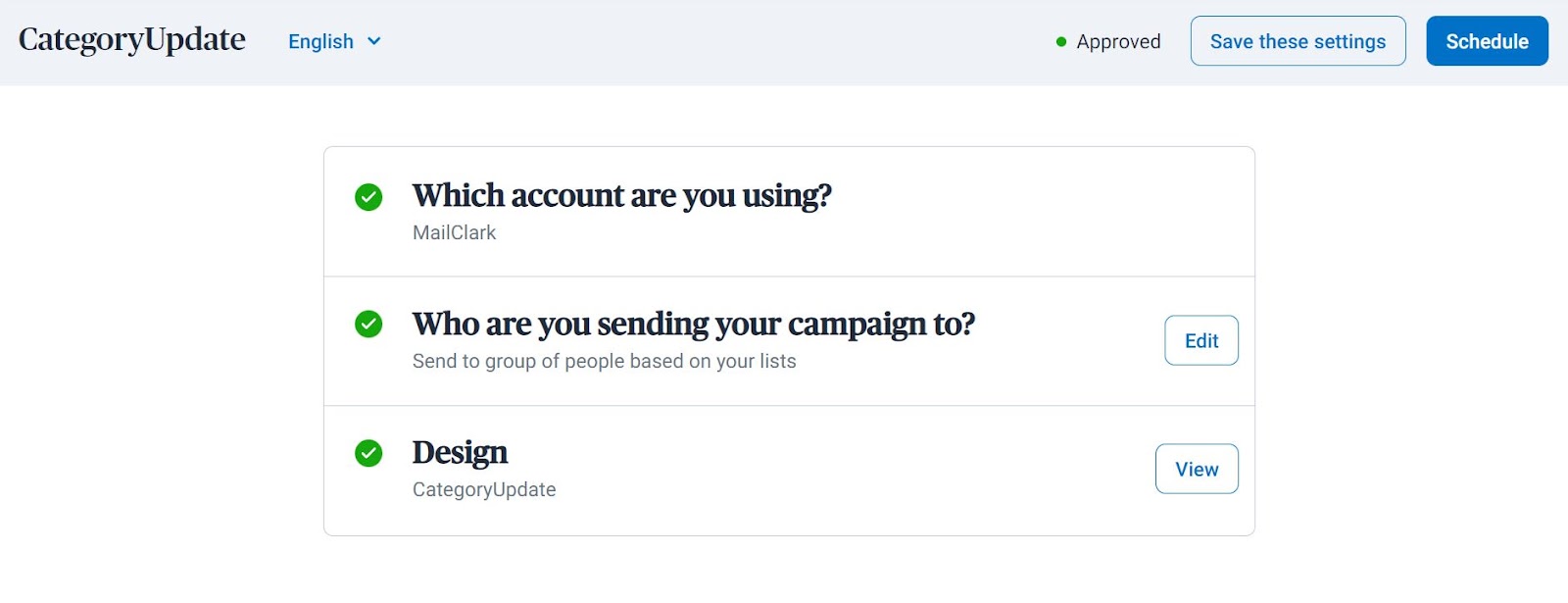View the CategoryUpdate design
This screenshot has height=603, width=1568.
[1197, 469]
